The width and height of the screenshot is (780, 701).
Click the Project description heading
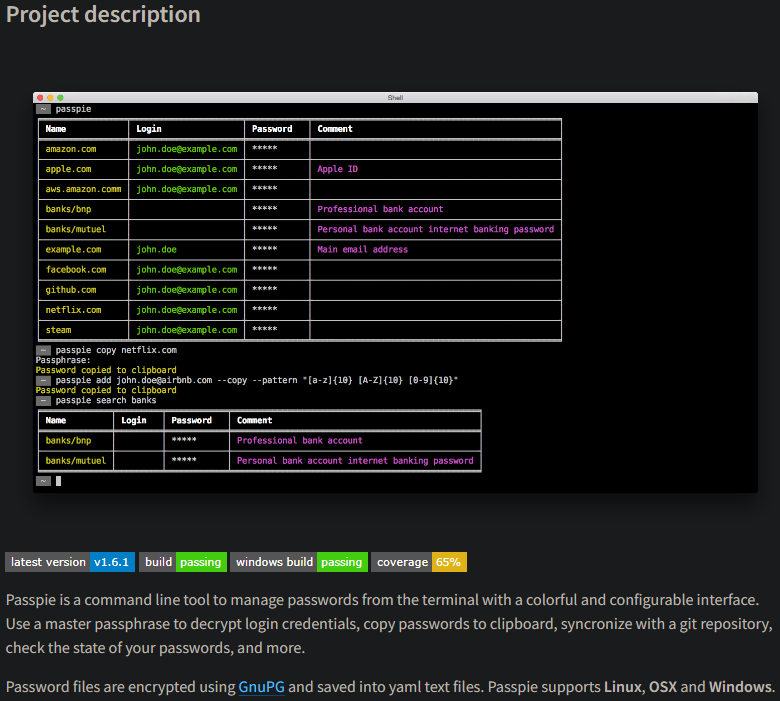(x=103, y=15)
